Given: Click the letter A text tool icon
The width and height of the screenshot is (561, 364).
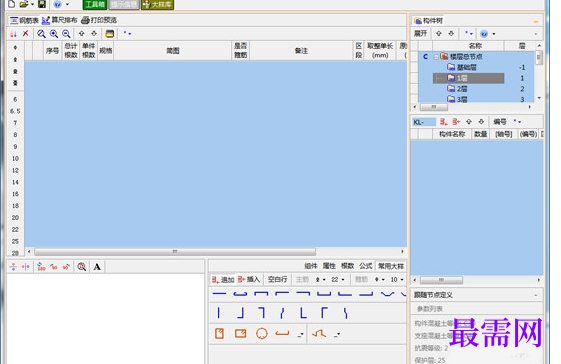Looking at the screenshot, I should click(97, 267).
